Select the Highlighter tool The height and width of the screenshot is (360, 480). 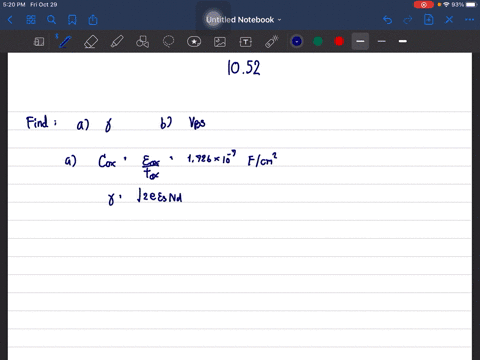(117, 42)
